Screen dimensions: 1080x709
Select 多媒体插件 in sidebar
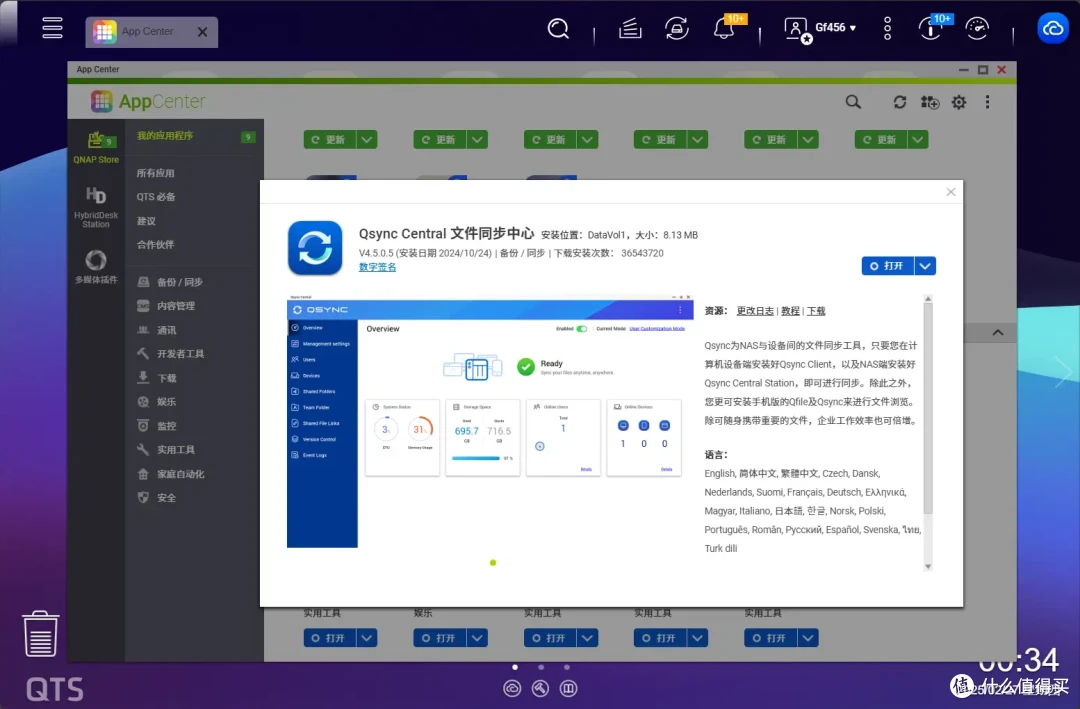click(x=96, y=267)
